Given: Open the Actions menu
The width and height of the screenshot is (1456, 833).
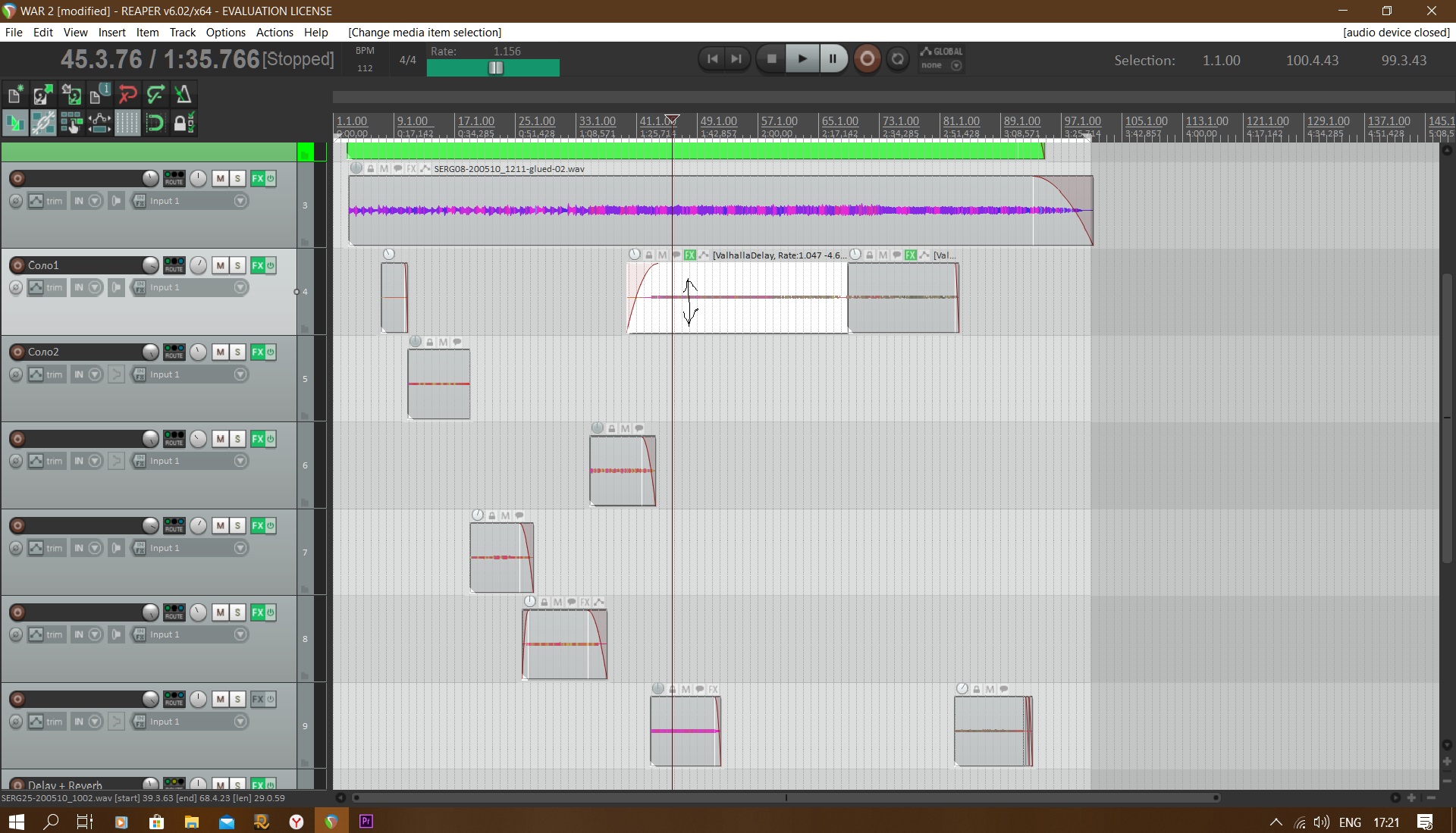Looking at the screenshot, I should pyautogui.click(x=274, y=32).
